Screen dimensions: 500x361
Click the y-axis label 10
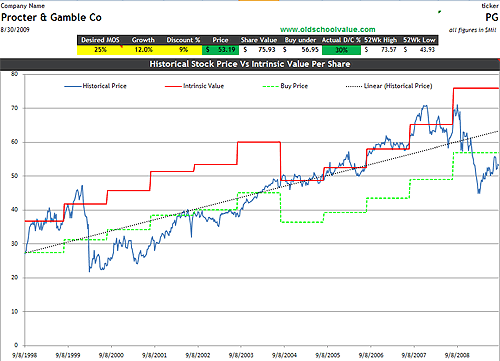pyautogui.click(x=15, y=312)
